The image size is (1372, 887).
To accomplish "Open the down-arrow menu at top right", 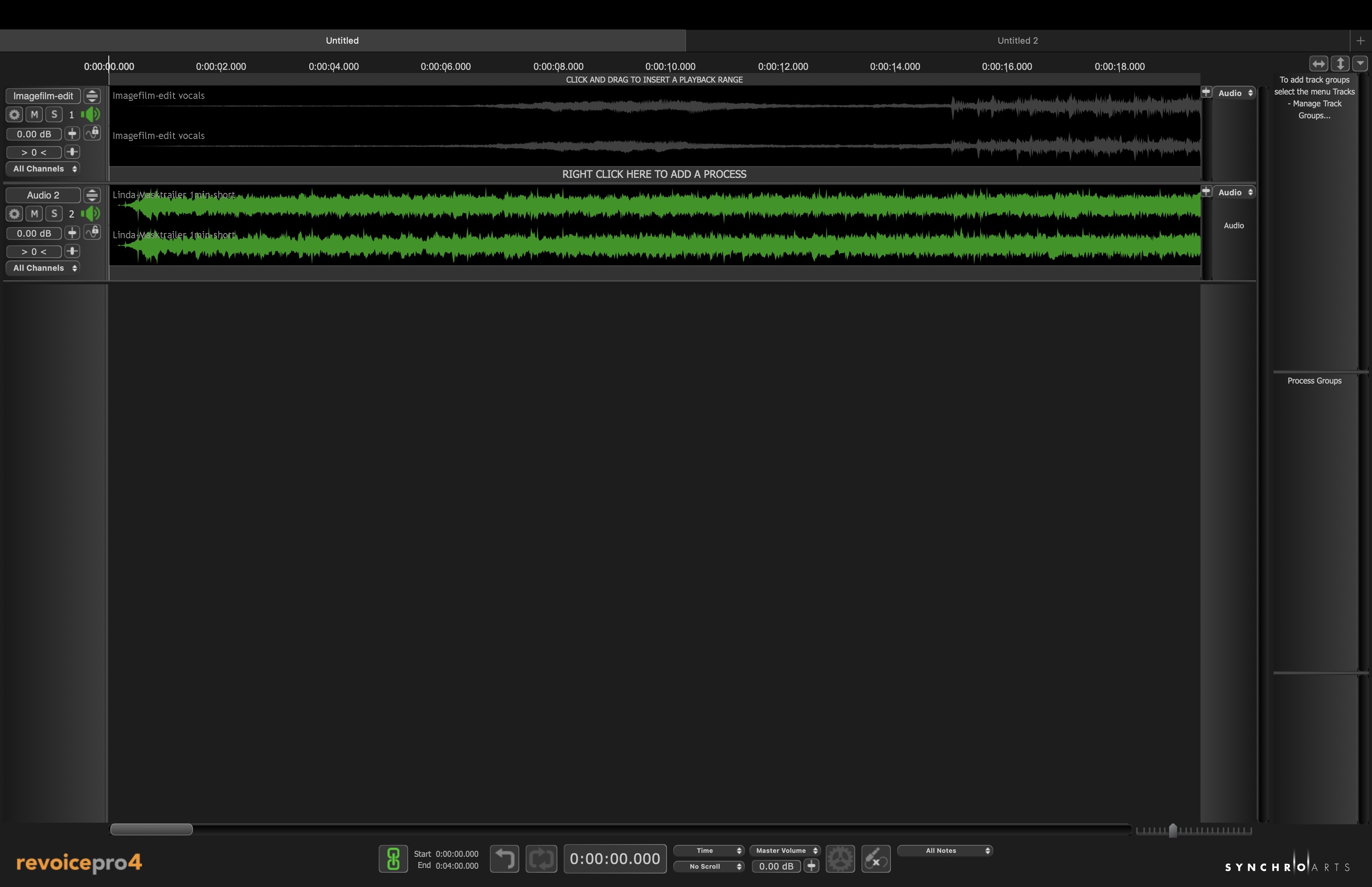I will [x=1360, y=64].
